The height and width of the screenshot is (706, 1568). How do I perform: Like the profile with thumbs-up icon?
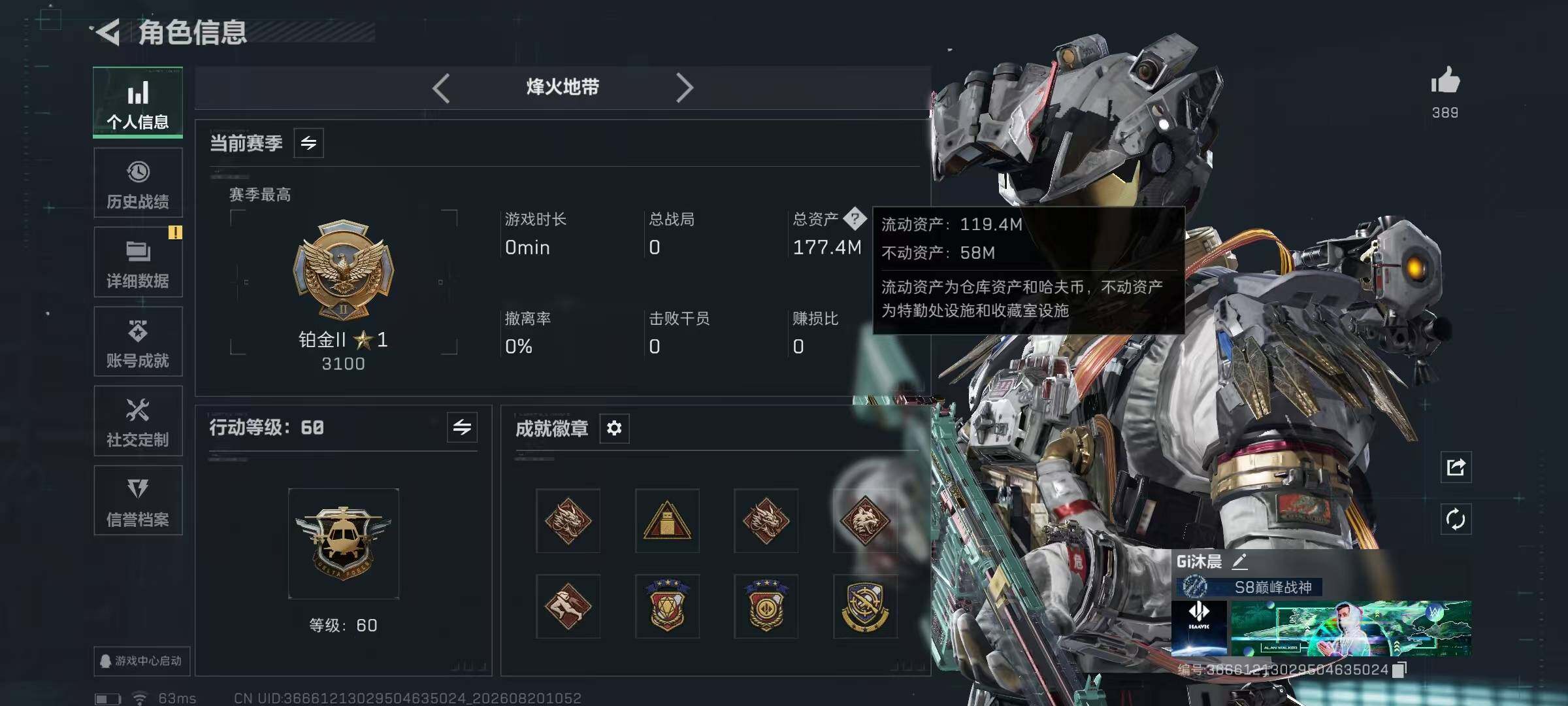coord(1445,81)
